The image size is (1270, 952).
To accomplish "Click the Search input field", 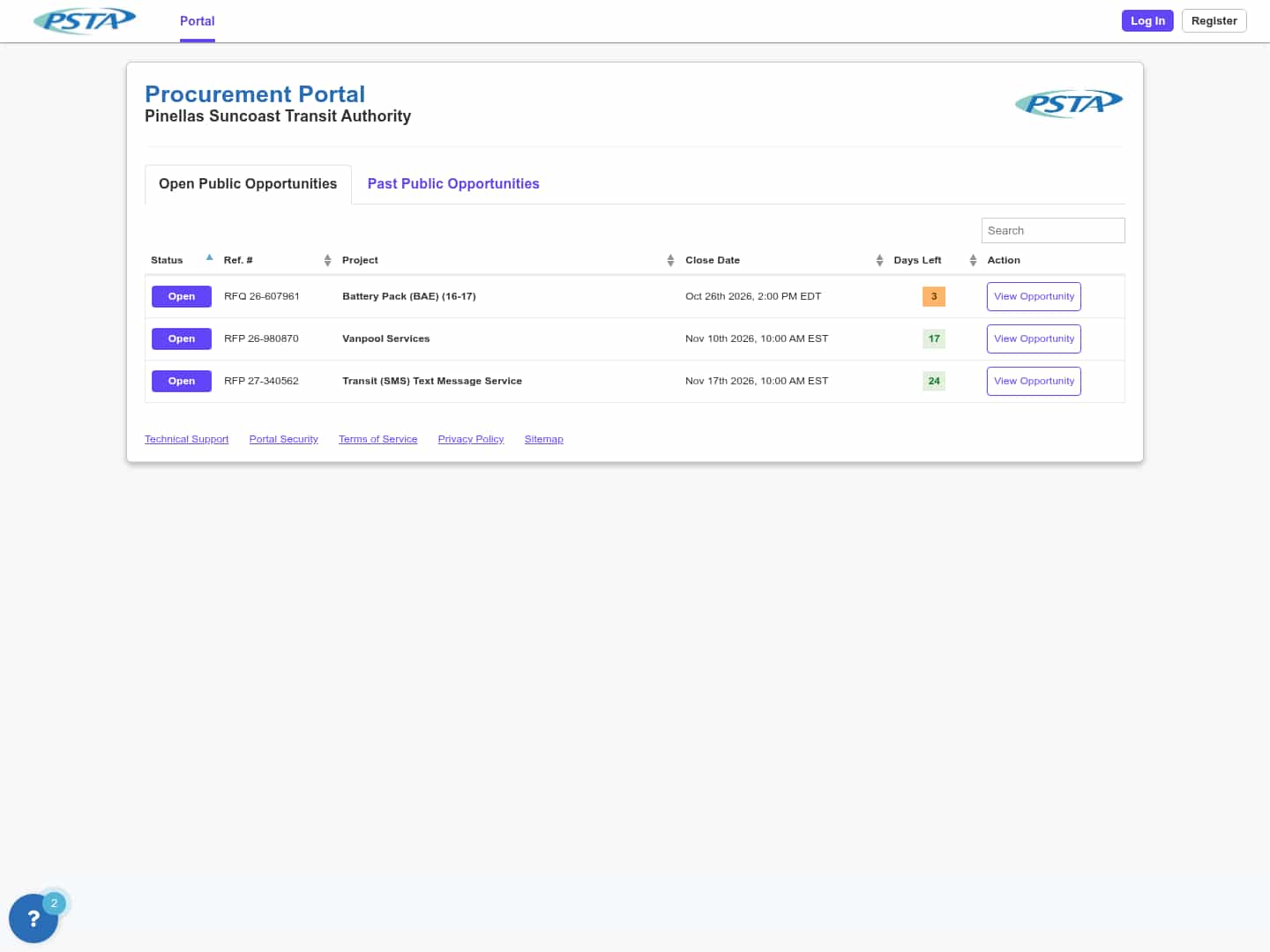I will 1053,230.
